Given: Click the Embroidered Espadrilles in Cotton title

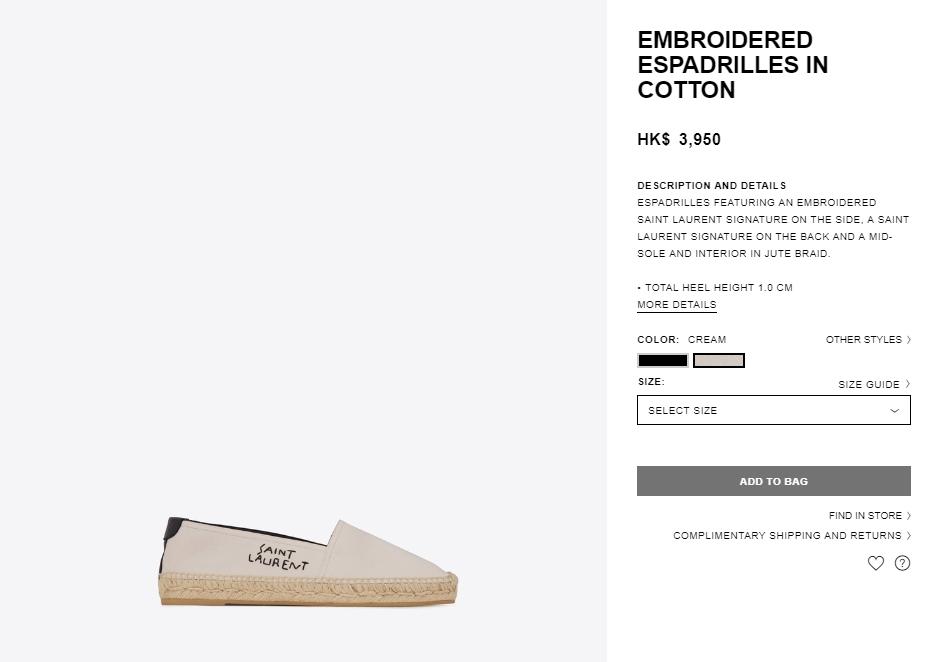Looking at the screenshot, I should (732, 65).
